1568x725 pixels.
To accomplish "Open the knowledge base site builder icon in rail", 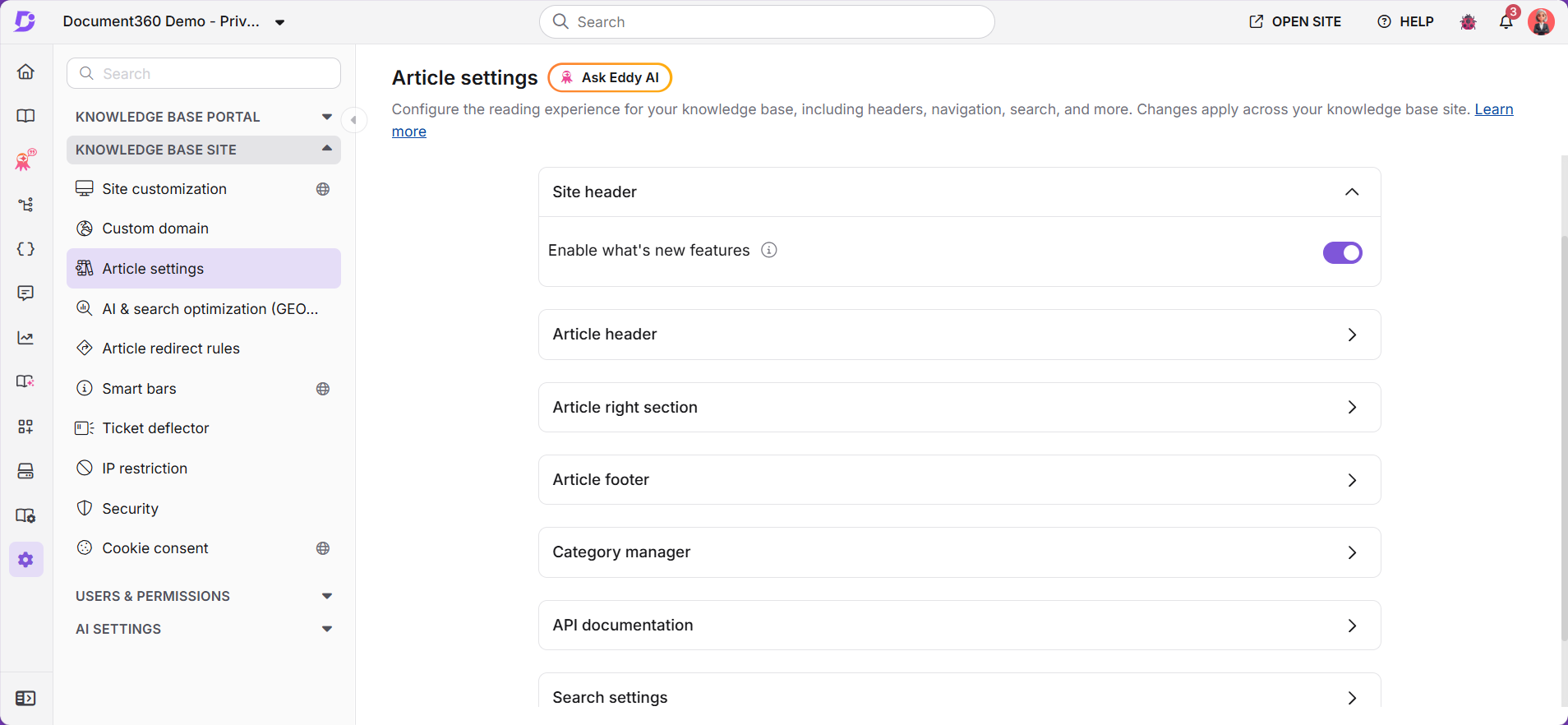I will [x=25, y=515].
